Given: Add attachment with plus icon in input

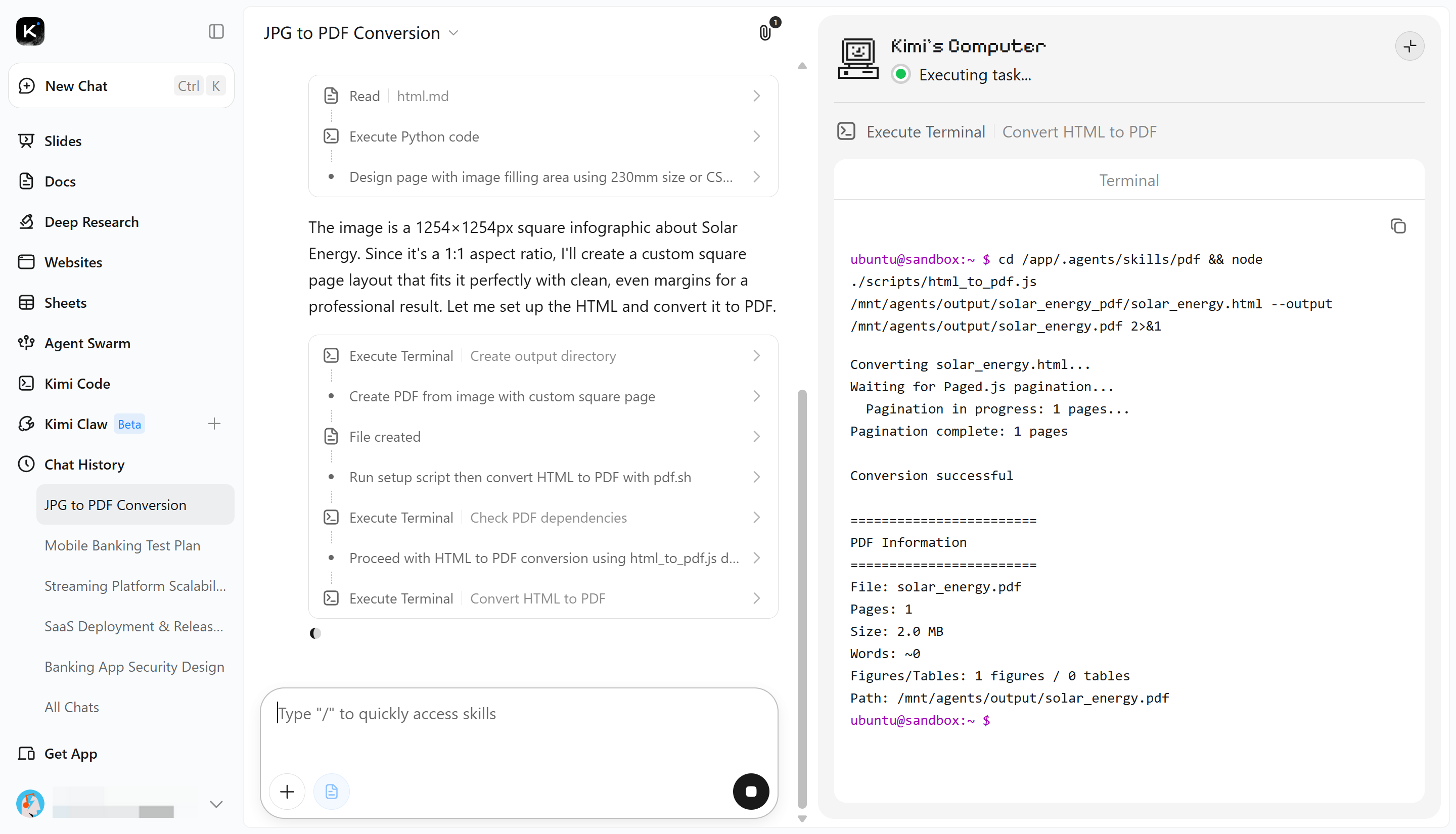Looking at the screenshot, I should tap(287, 792).
